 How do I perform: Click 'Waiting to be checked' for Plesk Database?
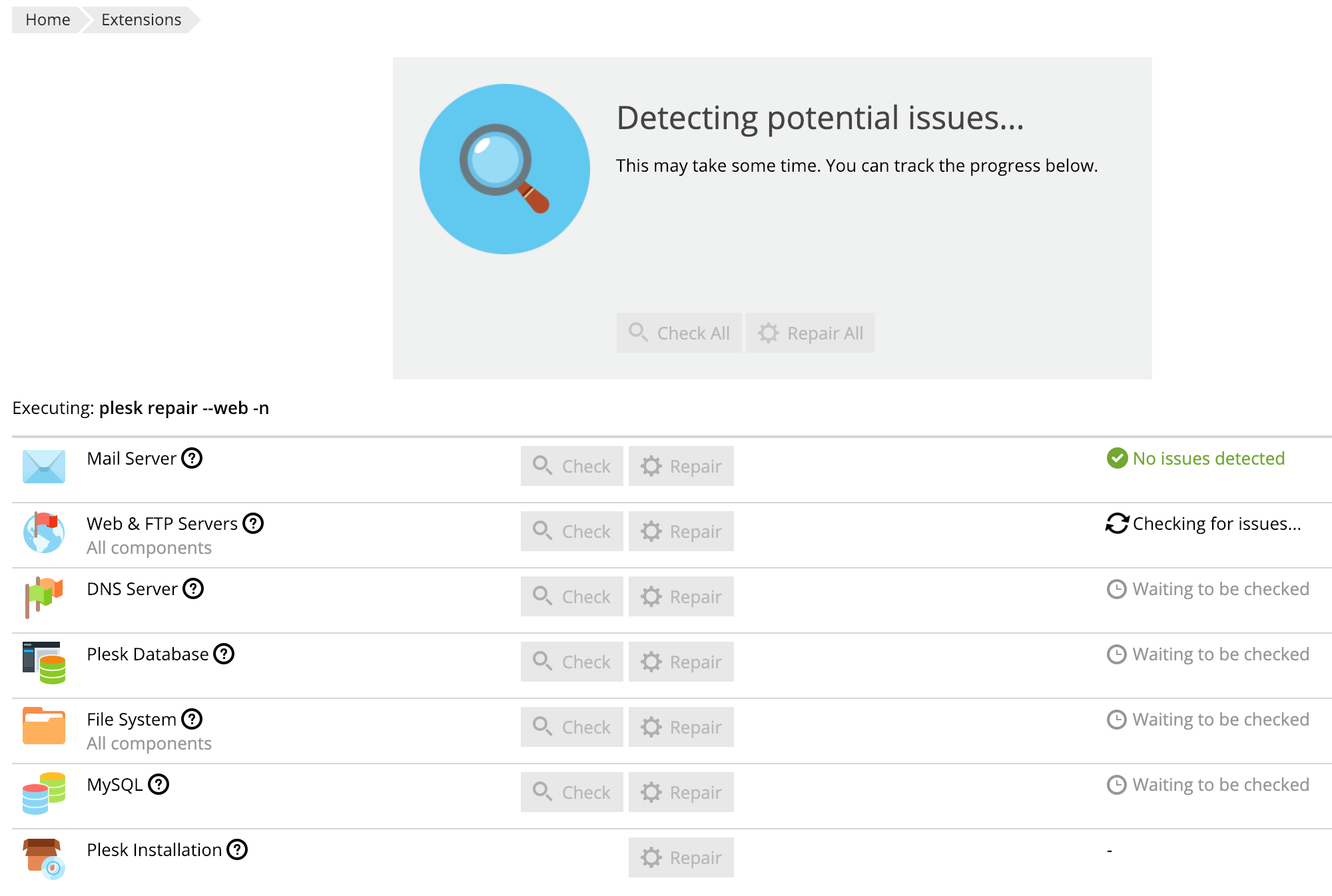[x=1221, y=654]
